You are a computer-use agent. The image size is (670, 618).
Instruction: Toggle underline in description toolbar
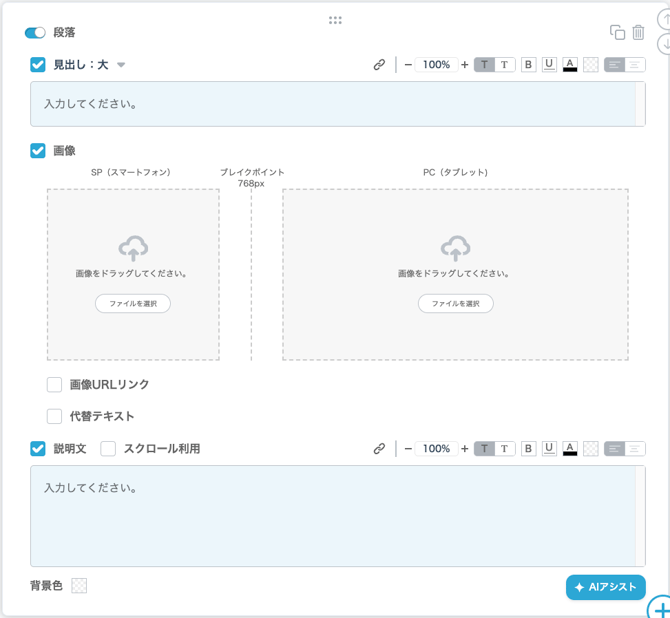[549, 448]
